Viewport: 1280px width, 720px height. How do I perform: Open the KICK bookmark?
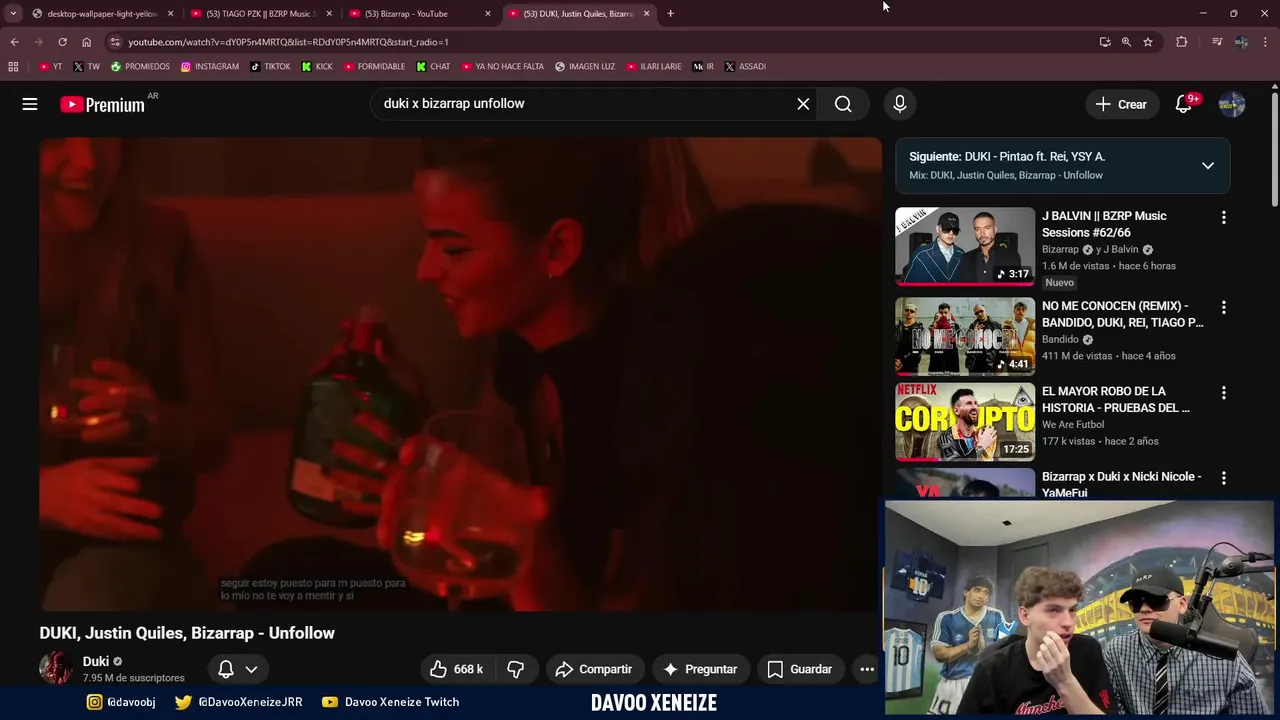pyautogui.click(x=317, y=67)
